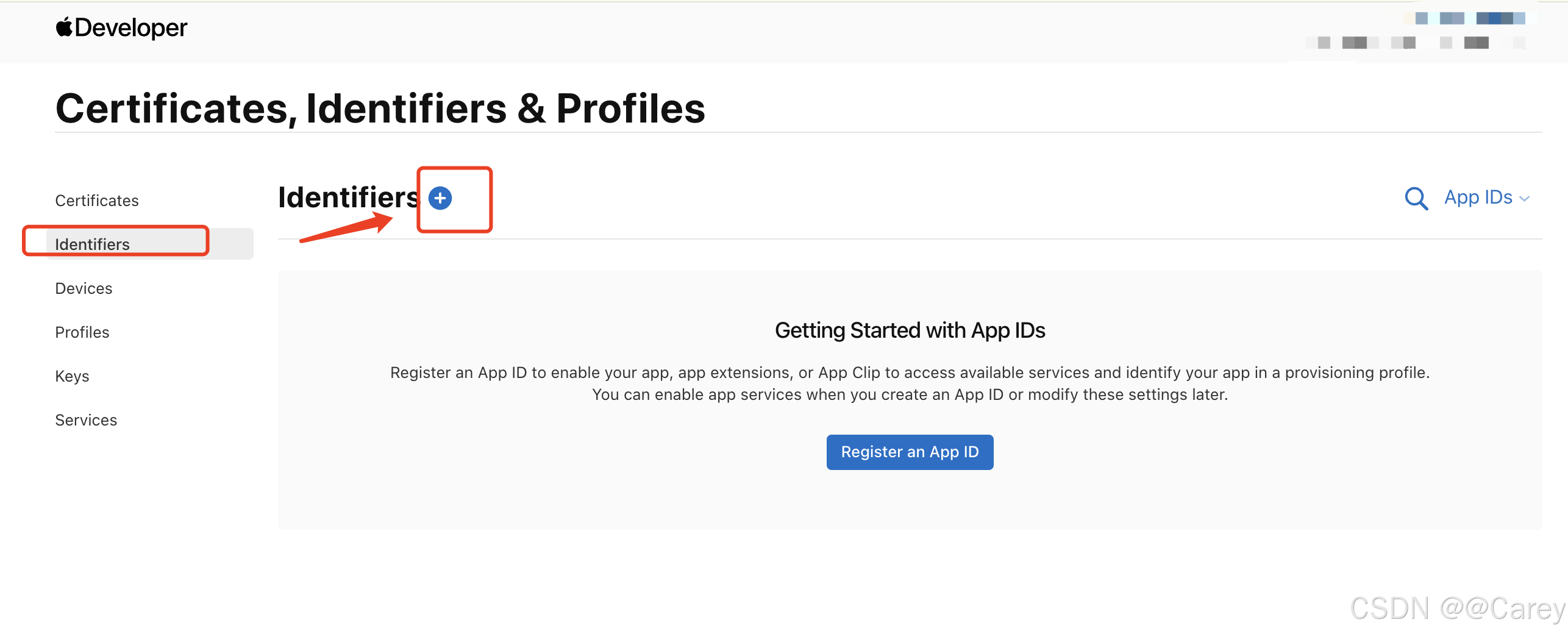1568x634 pixels.
Task: Open Profiles in the sidebar
Action: click(82, 332)
